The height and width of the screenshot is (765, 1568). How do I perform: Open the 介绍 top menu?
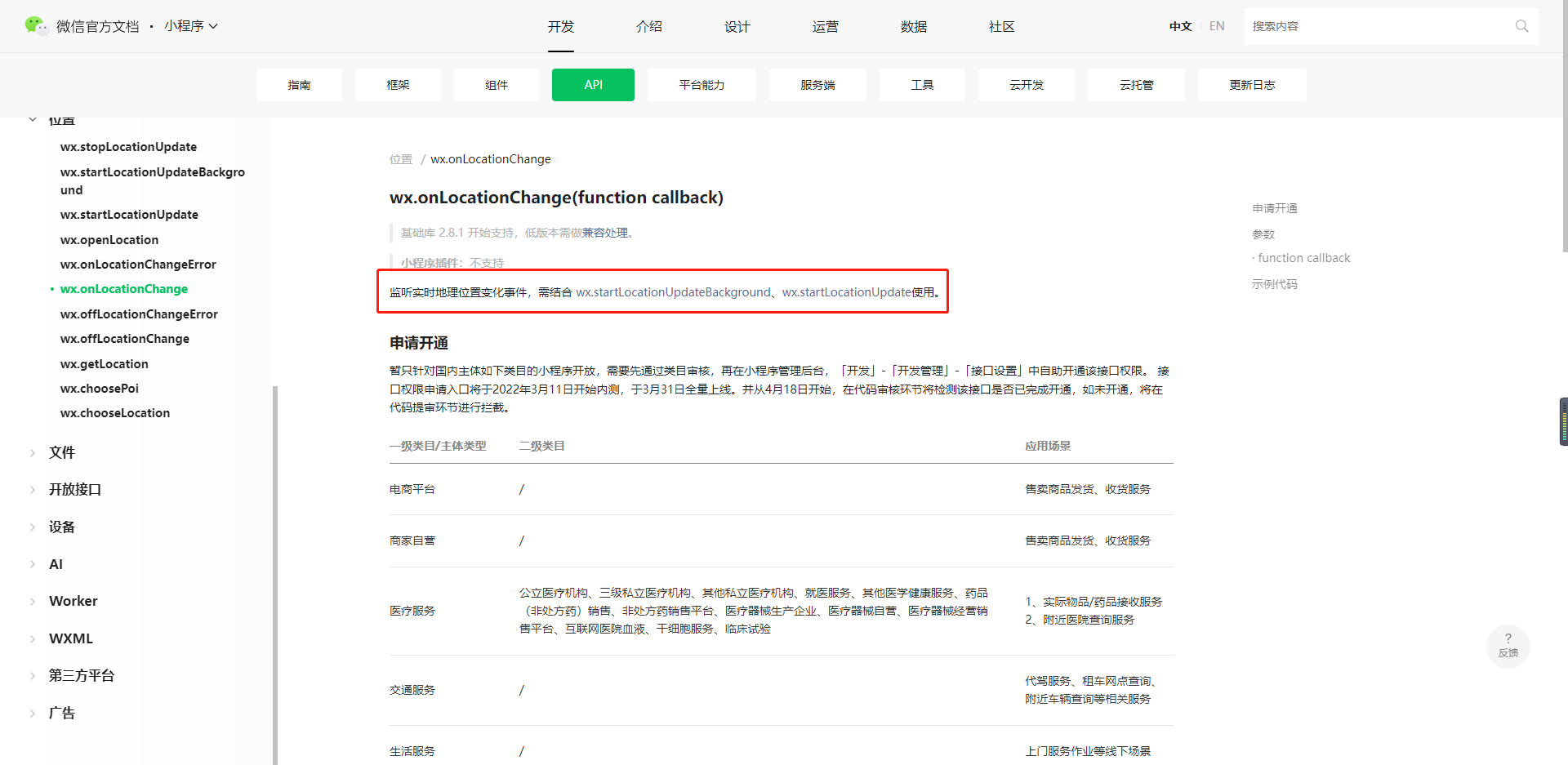pyautogui.click(x=649, y=27)
